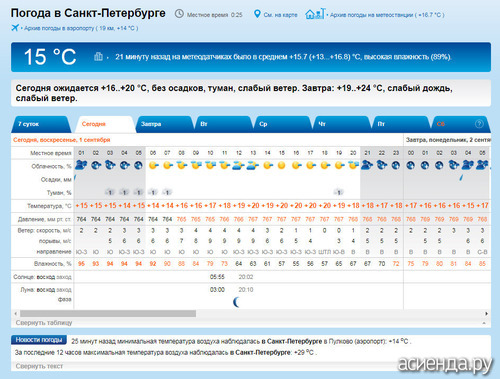This screenshot has height=379, width=500.
Task: Click the map pin icon
Action: (x=257, y=14)
